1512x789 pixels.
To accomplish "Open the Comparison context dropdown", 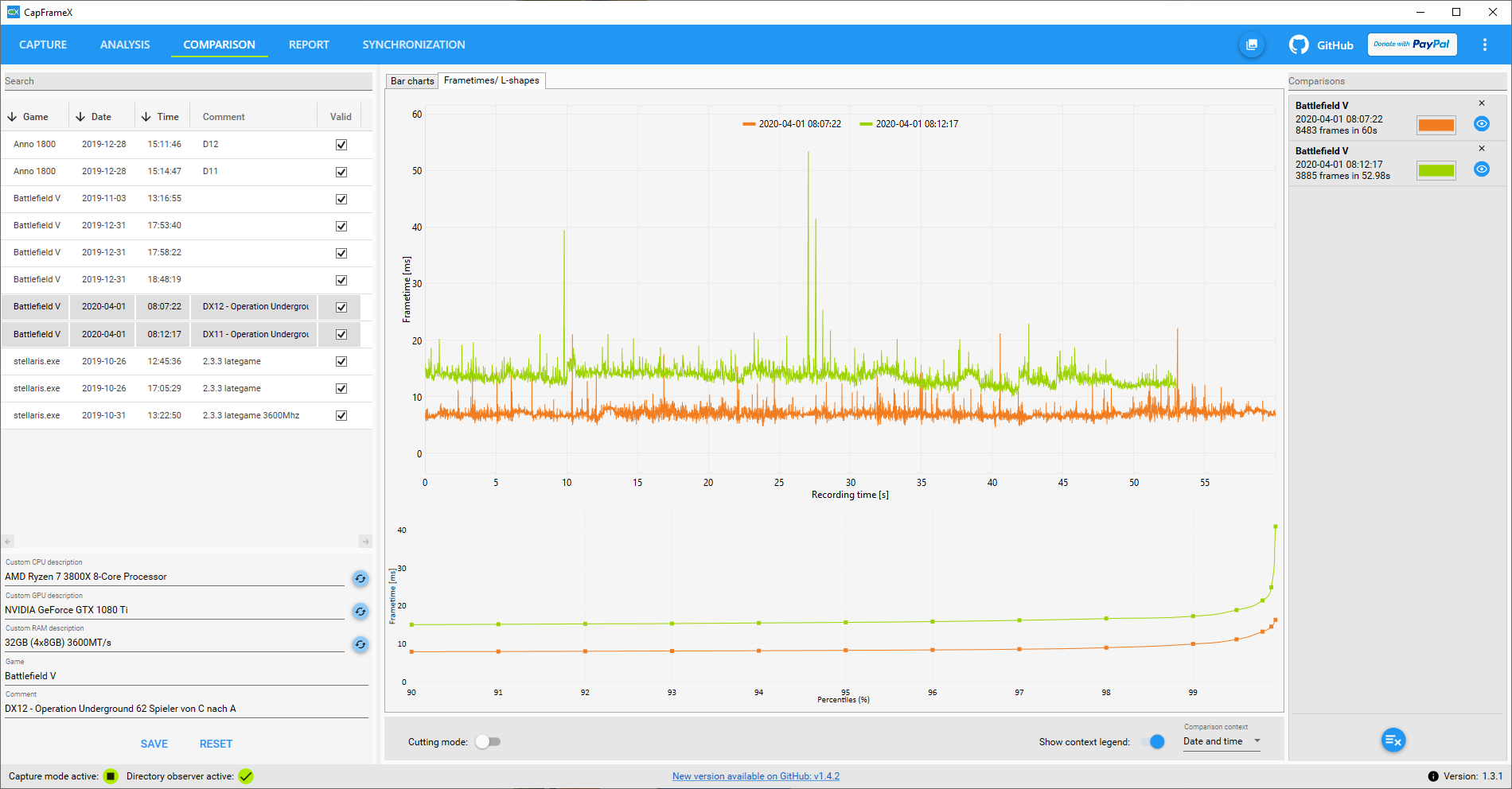I will pos(1222,741).
